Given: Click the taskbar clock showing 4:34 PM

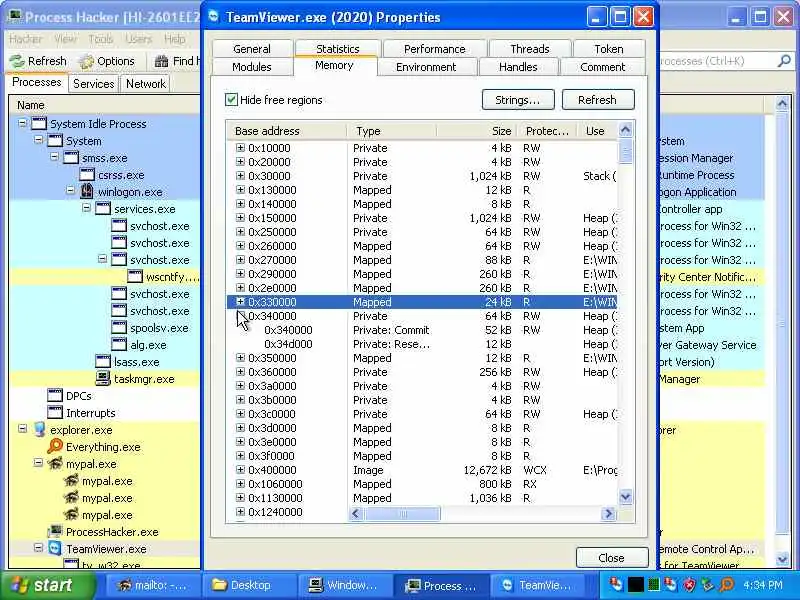Looking at the screenshot, I should (x=763, y=585).
